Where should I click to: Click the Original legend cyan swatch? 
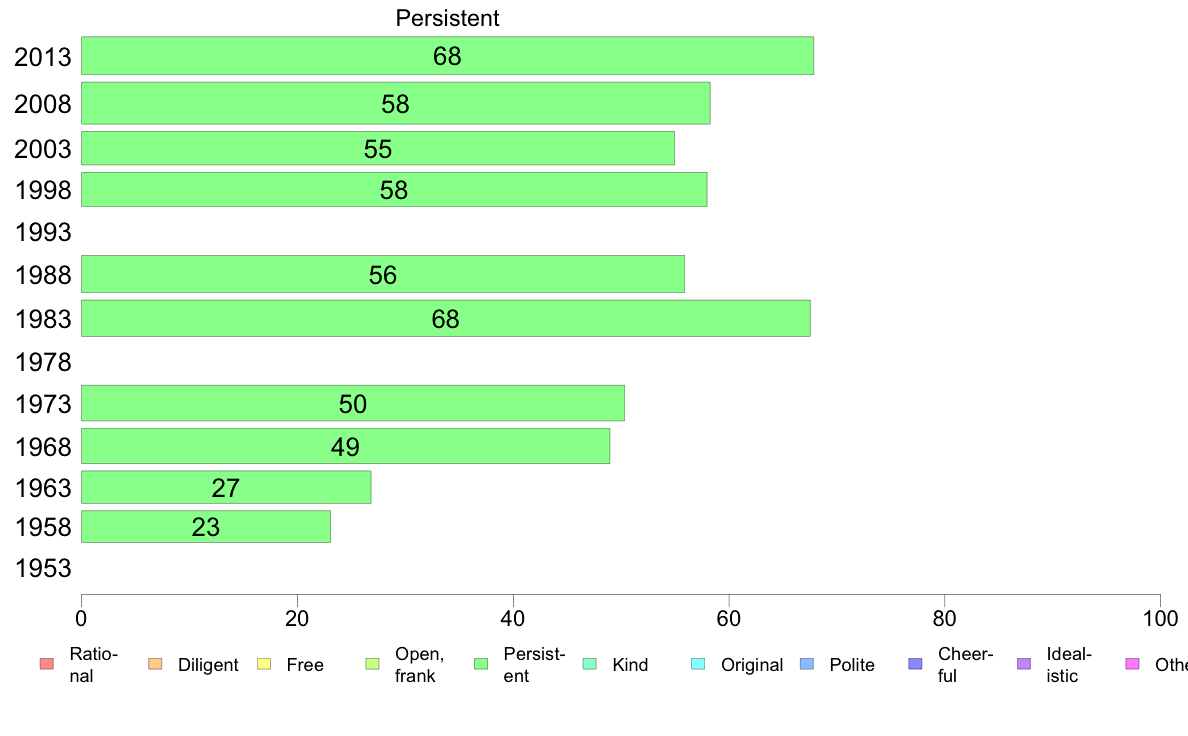698,664
